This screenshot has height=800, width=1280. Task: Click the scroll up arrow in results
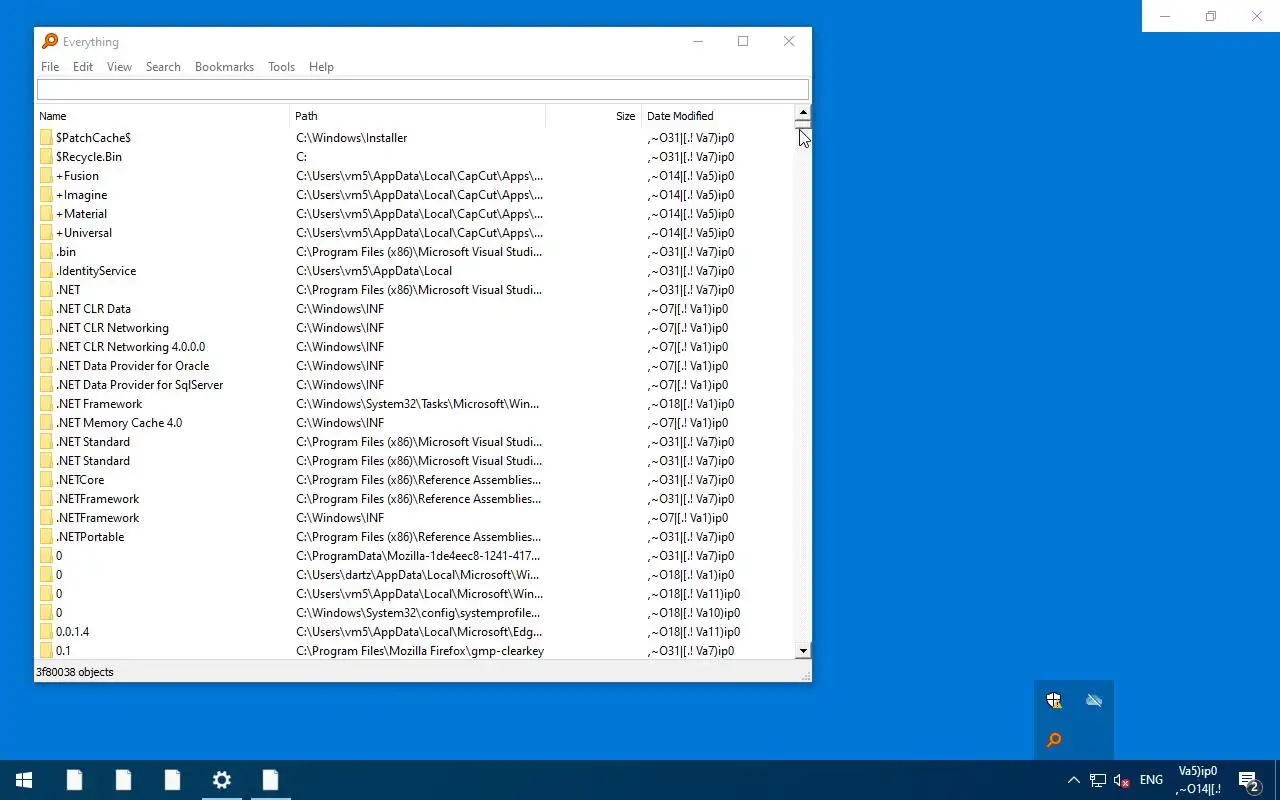(803, 113)
